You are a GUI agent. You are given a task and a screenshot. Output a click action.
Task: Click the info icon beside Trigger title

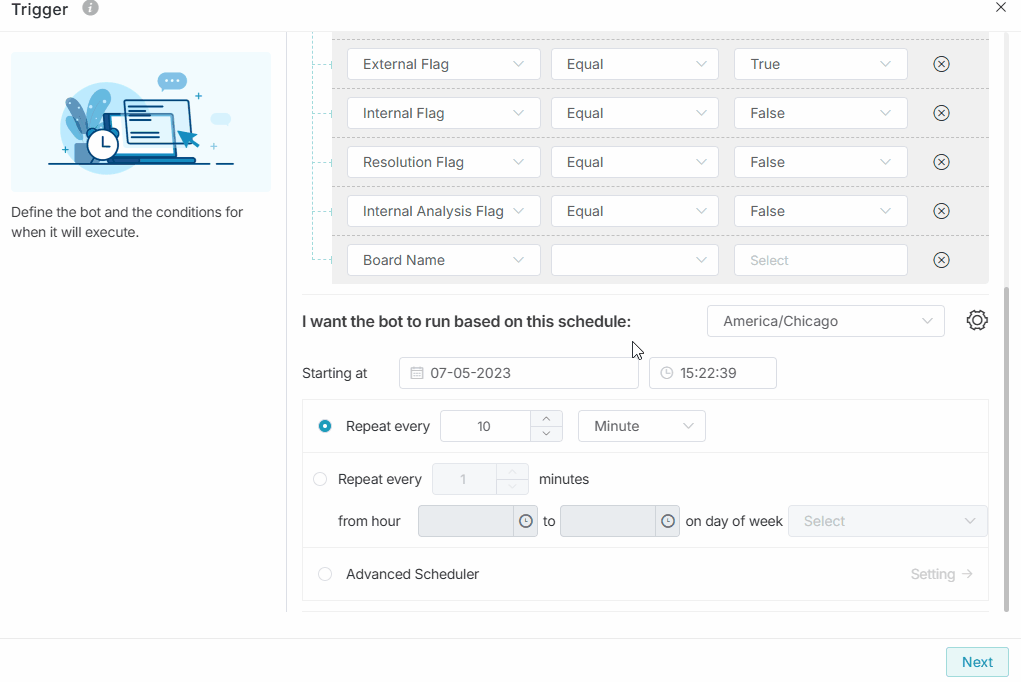point(91,8)
